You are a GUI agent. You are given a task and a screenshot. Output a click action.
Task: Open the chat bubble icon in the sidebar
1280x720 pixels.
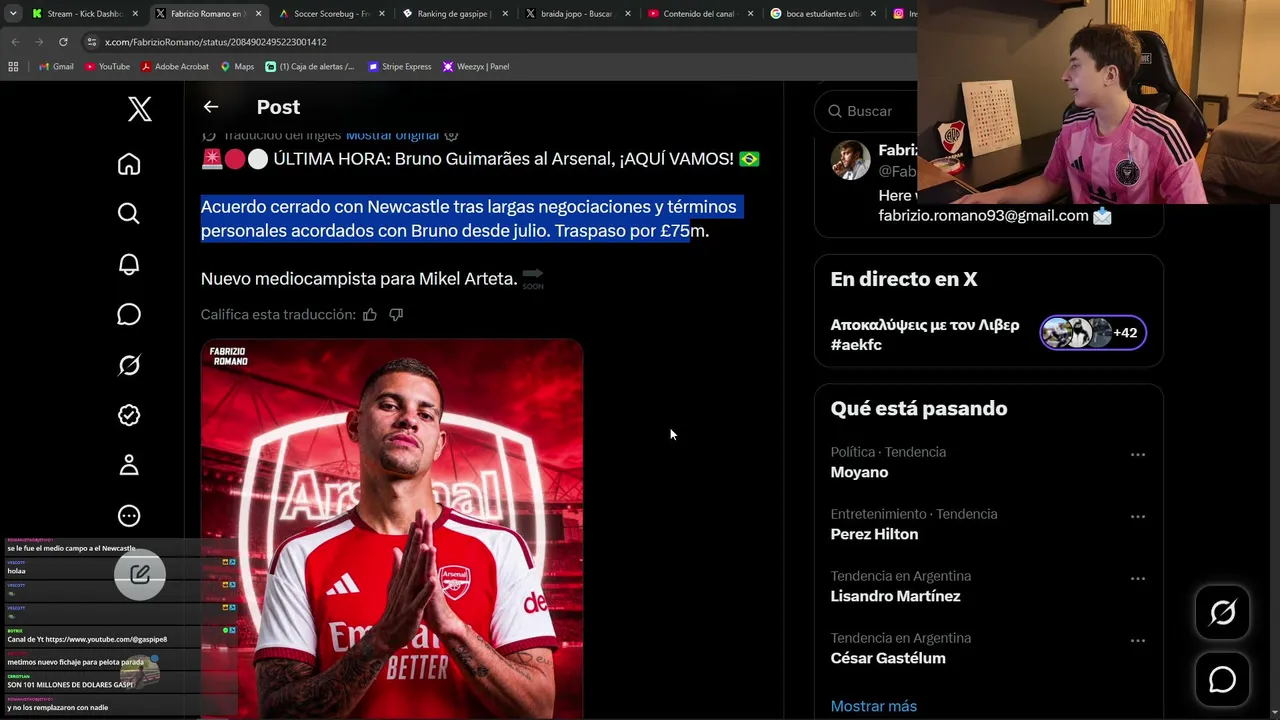(129, 314)
